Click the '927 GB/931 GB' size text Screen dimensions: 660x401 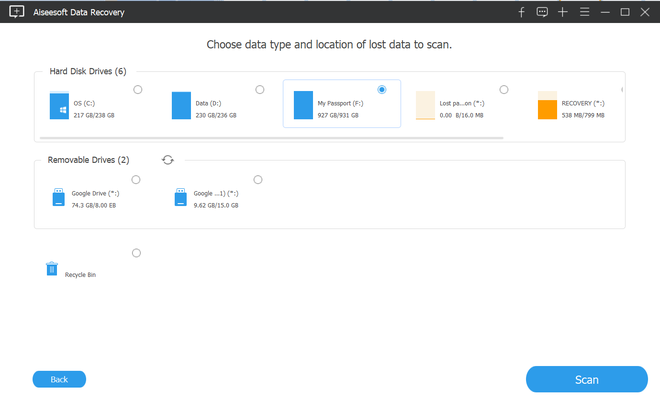[338, 115]
